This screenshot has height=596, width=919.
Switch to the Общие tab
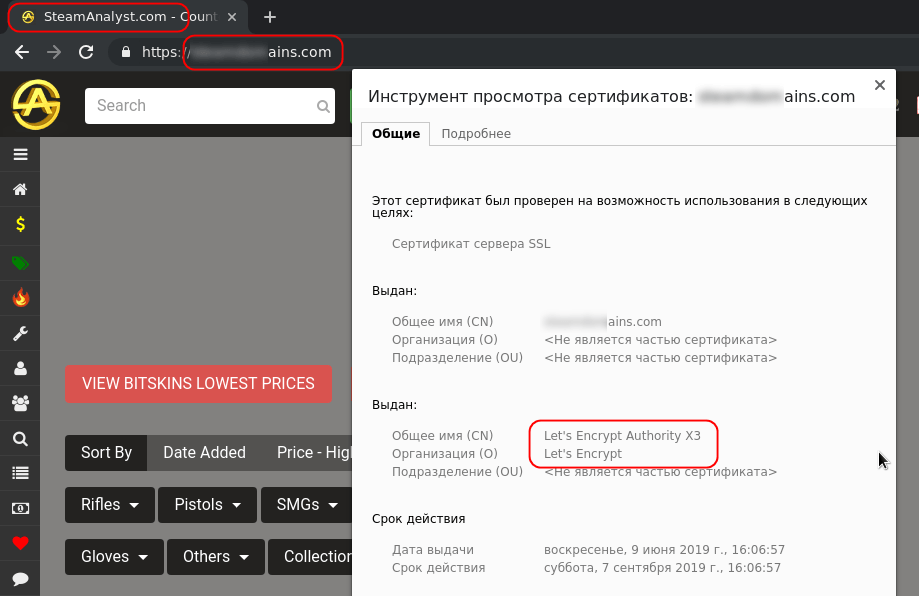396,134
